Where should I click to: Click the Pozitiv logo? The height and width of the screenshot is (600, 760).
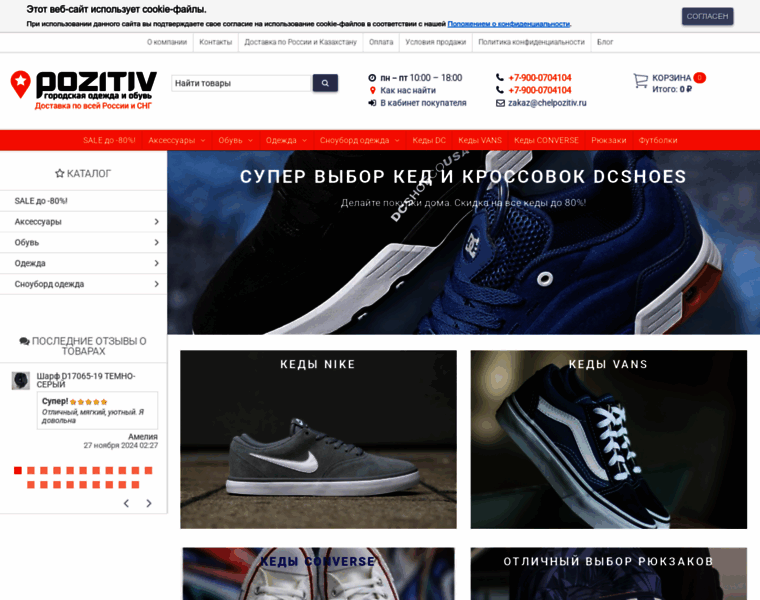(x=83, y=90)
